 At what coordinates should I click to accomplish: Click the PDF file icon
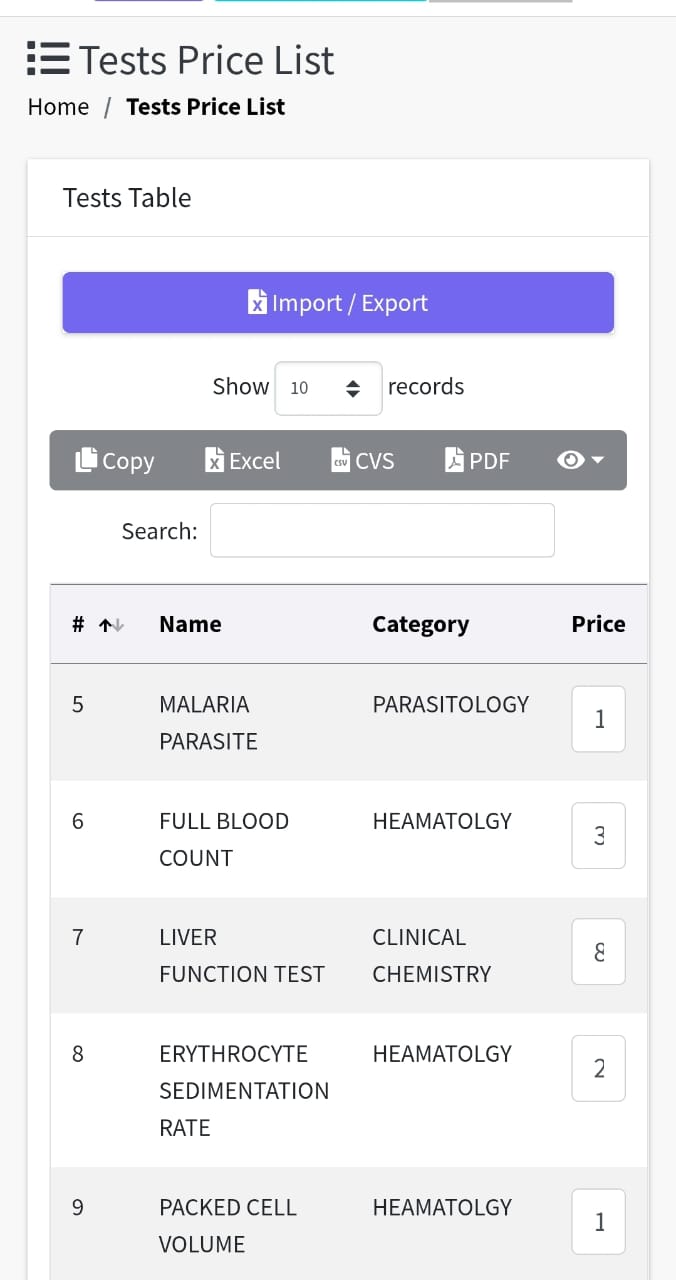(x=455, y=460)
